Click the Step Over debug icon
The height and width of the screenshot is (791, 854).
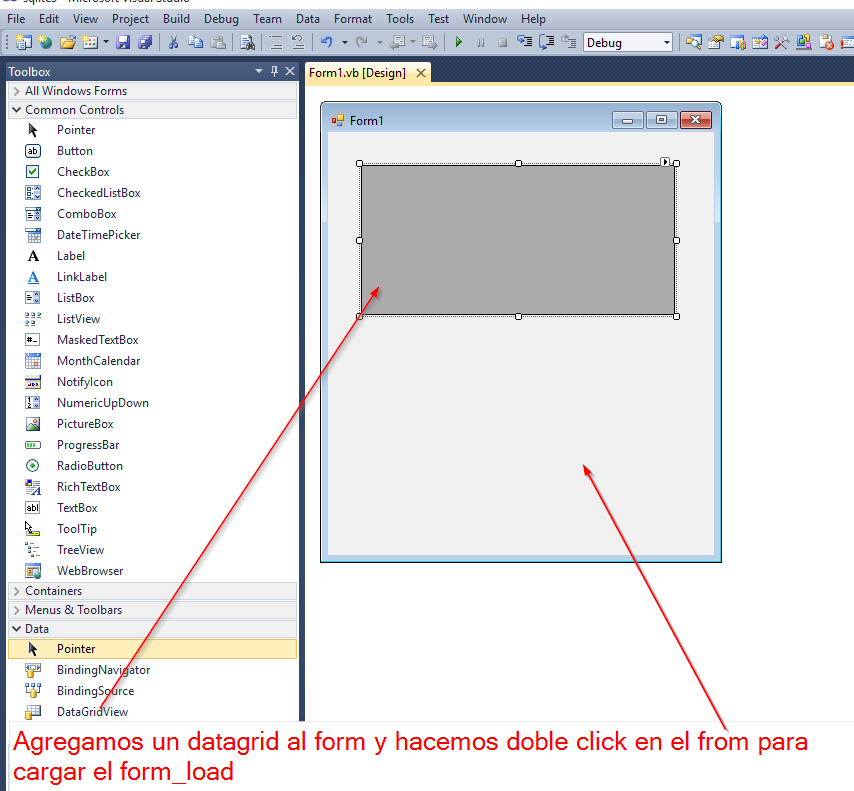pyautogui.click(x=546, y=42)
